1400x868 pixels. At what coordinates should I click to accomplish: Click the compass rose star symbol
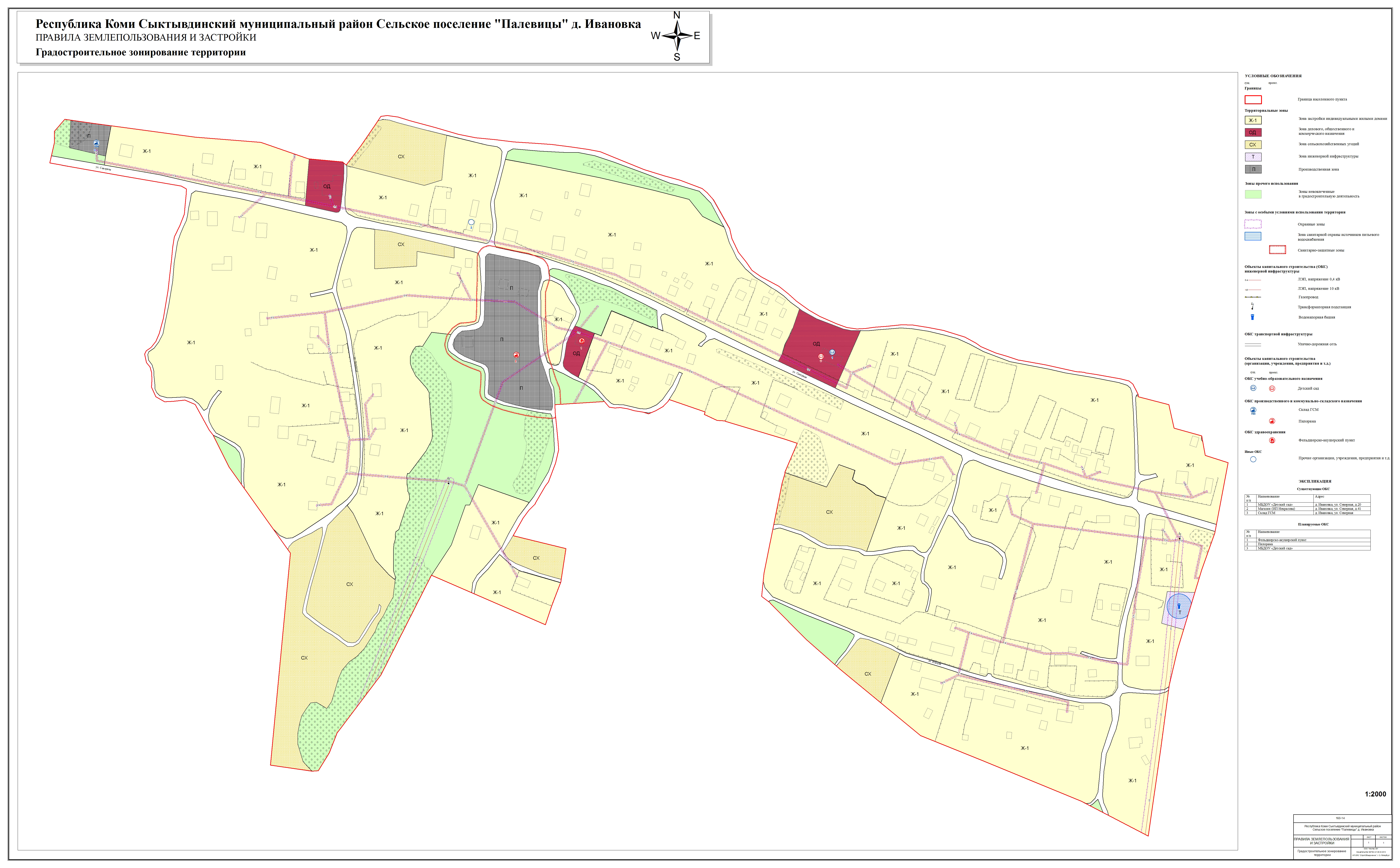click(677, 36)
